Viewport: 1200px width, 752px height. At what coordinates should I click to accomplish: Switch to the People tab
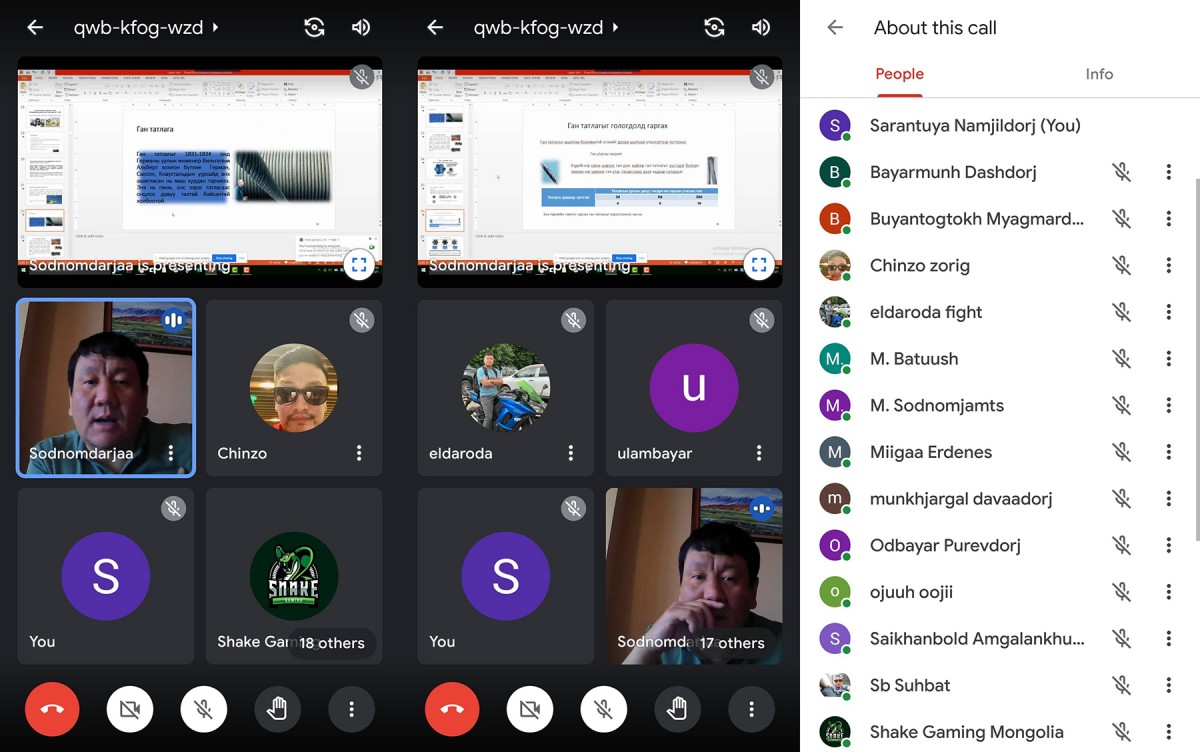tap(899, 74)
